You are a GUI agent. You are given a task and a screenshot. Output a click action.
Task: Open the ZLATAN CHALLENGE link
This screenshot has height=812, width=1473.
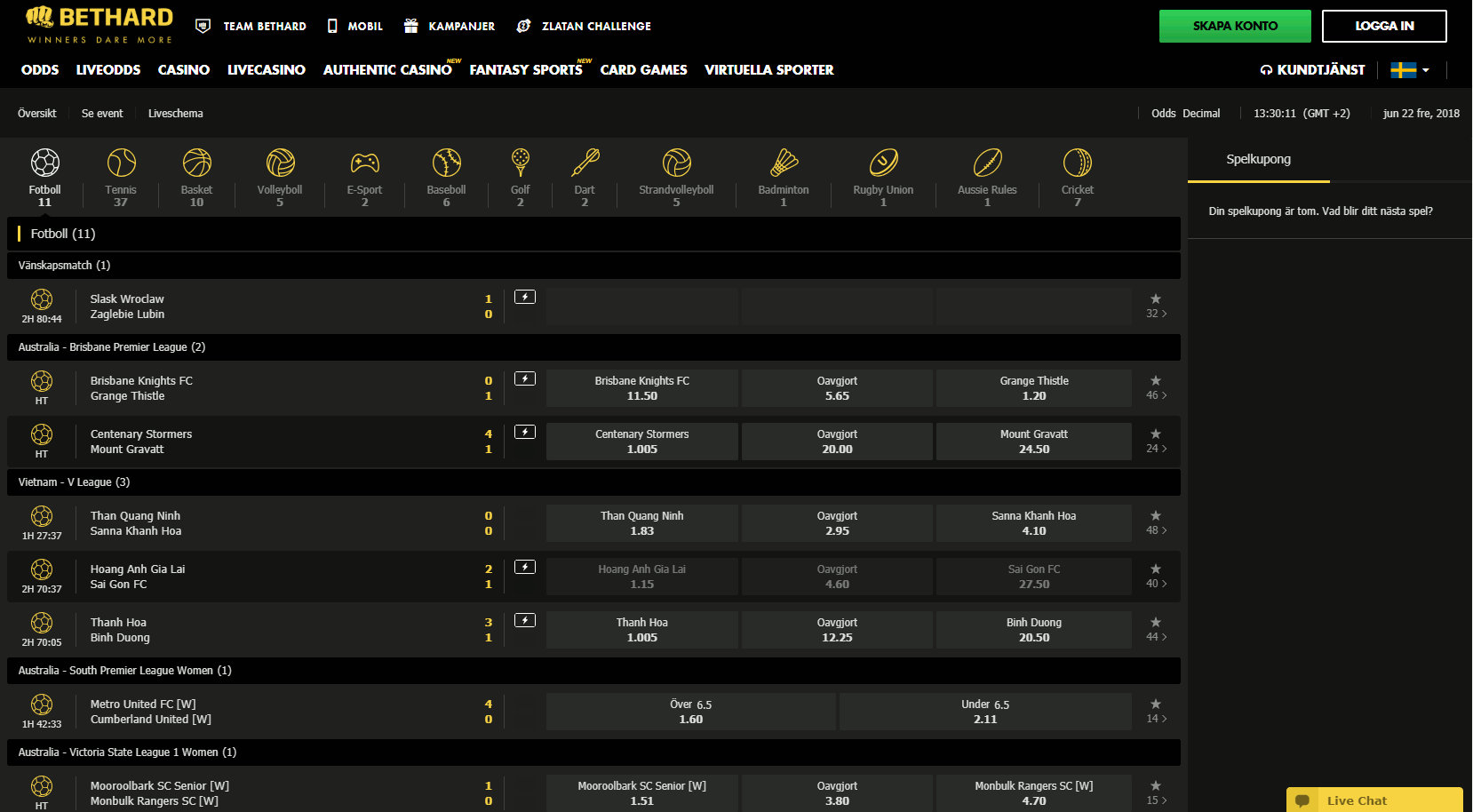[585, 27]
